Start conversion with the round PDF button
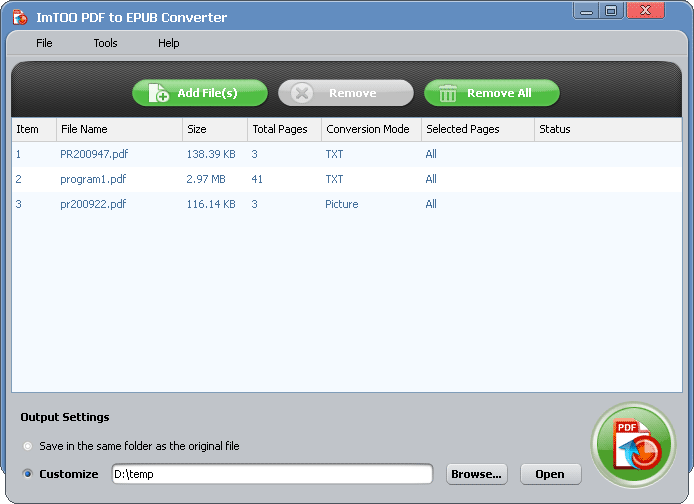694x504 pixels. tap(632, 443)
